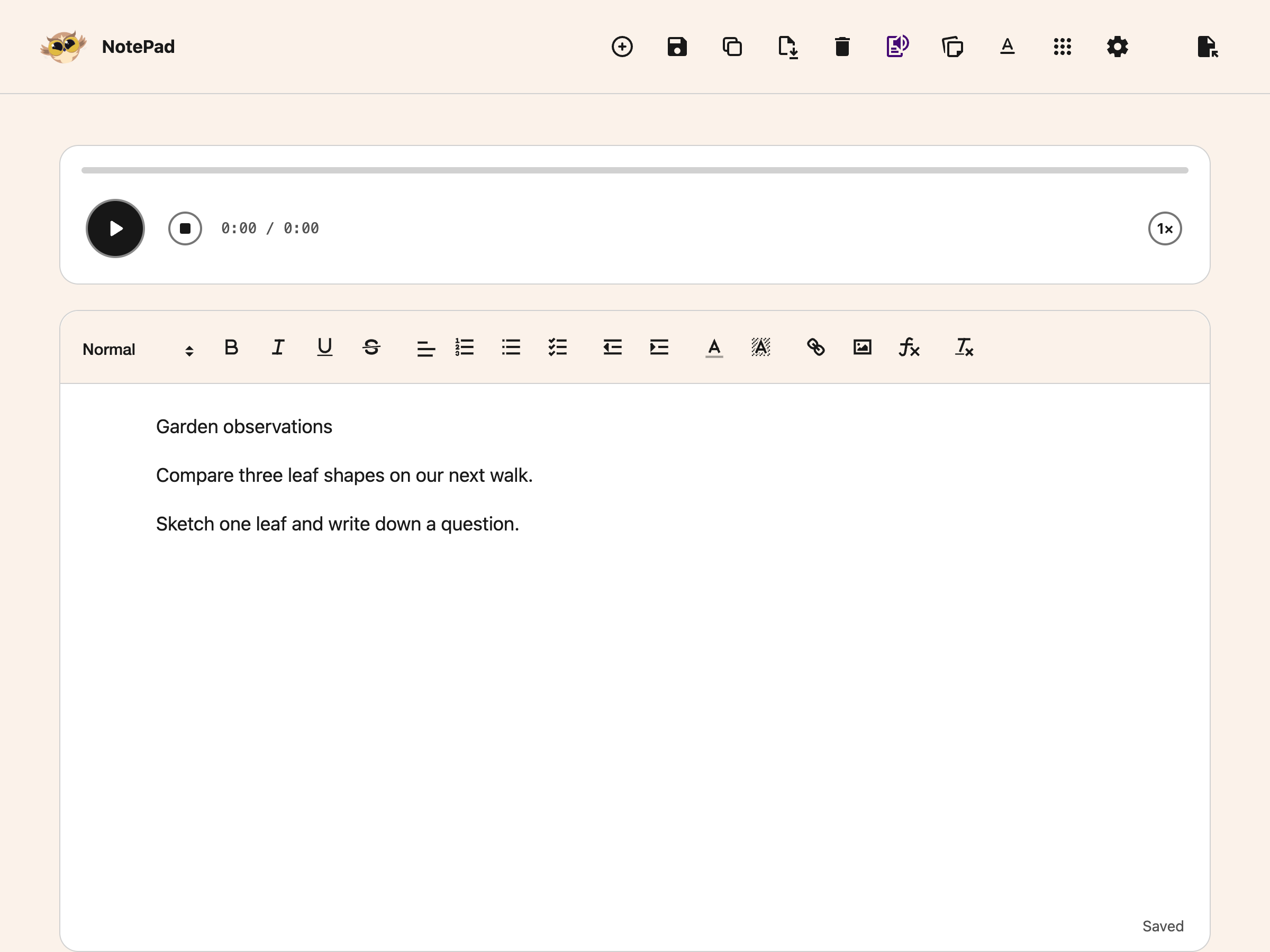
Task: Open the text background highlight color picker
Action: click(x=760, y=347)
